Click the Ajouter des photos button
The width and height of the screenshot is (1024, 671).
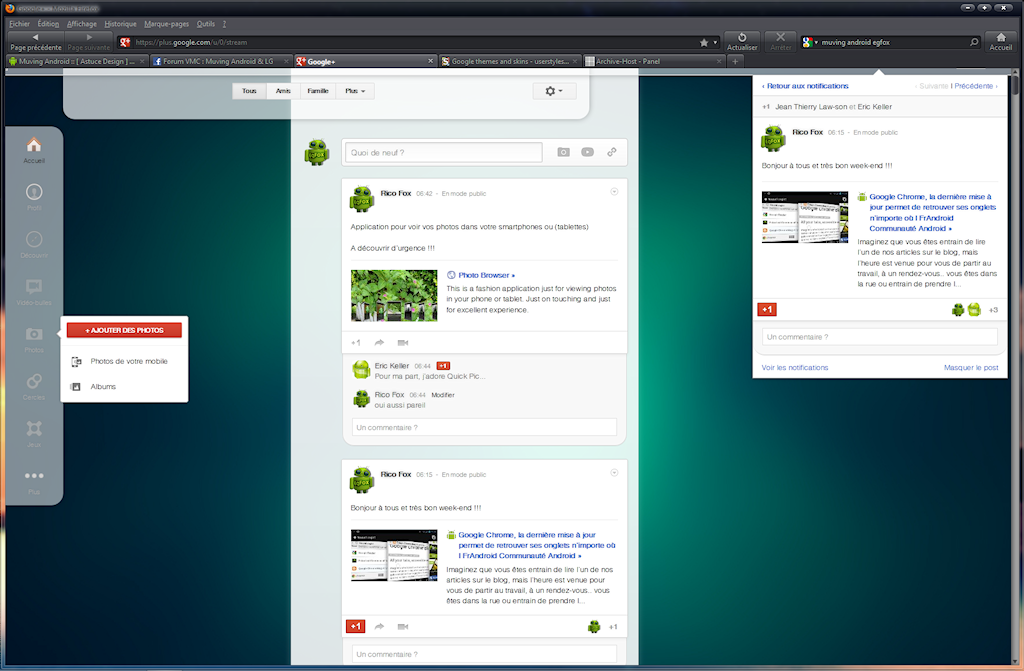124,330
